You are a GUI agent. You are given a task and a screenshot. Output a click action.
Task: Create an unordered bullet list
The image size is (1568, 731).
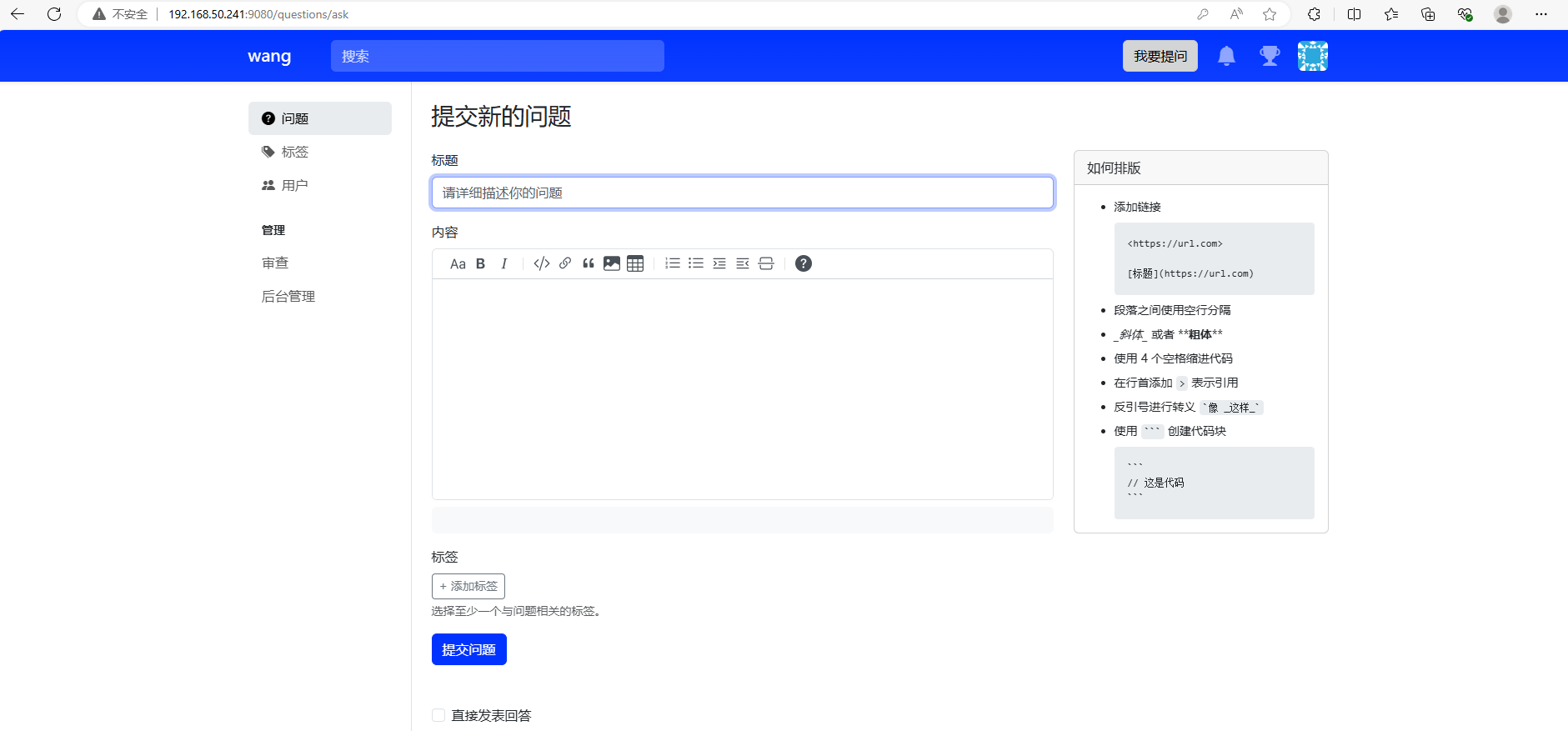[696, 264]
